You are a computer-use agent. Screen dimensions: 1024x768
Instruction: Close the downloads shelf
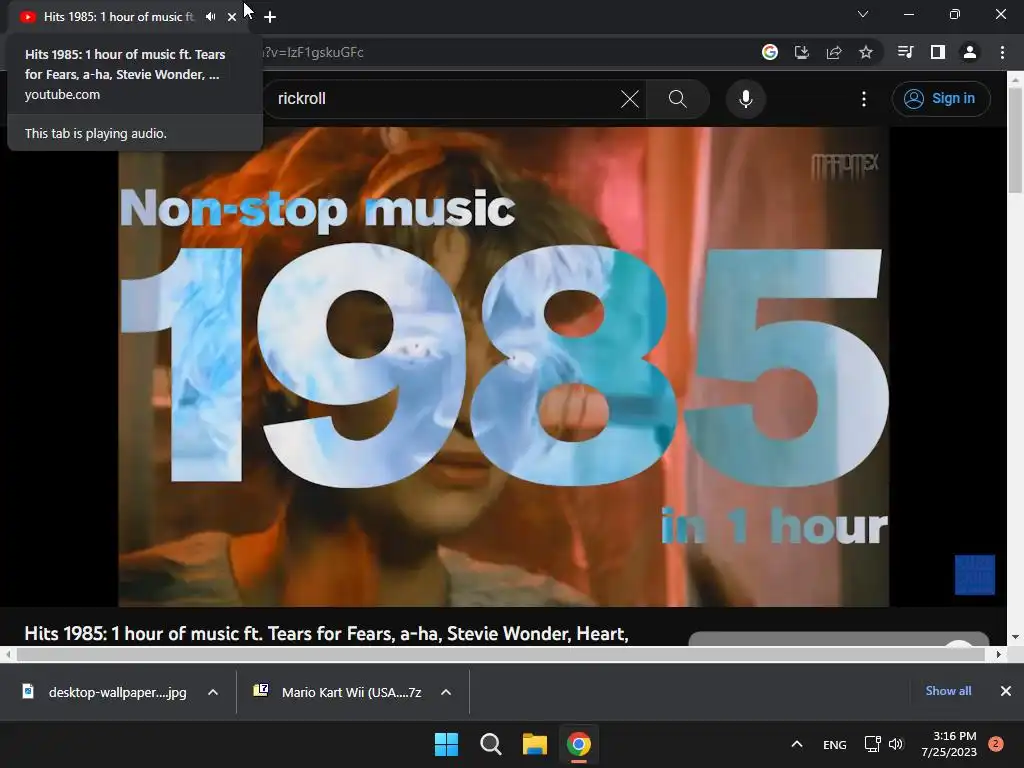[x=1006, y=691]
